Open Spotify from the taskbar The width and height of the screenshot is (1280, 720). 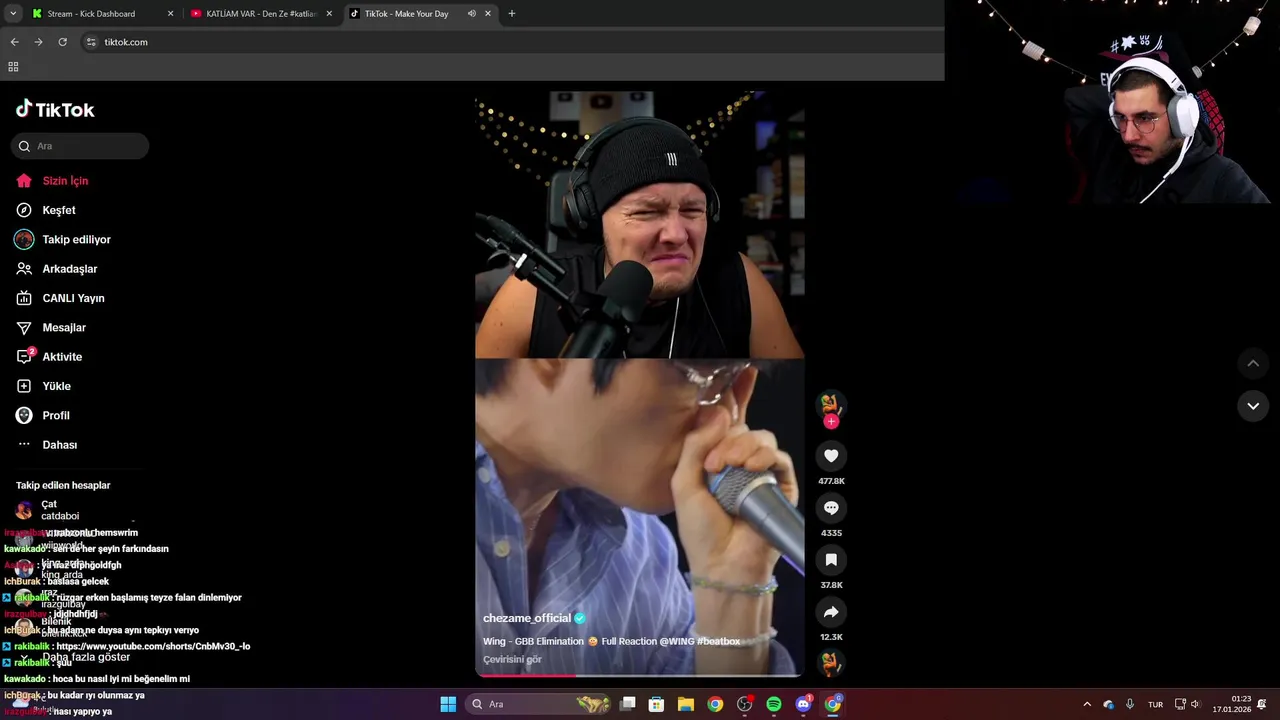(774, 704)
